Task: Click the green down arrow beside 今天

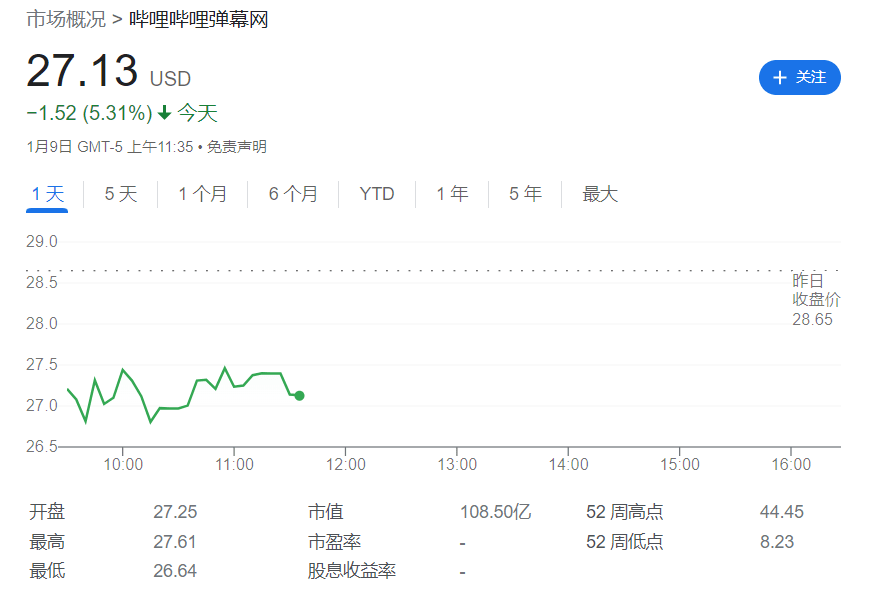Action: [165, 113]
